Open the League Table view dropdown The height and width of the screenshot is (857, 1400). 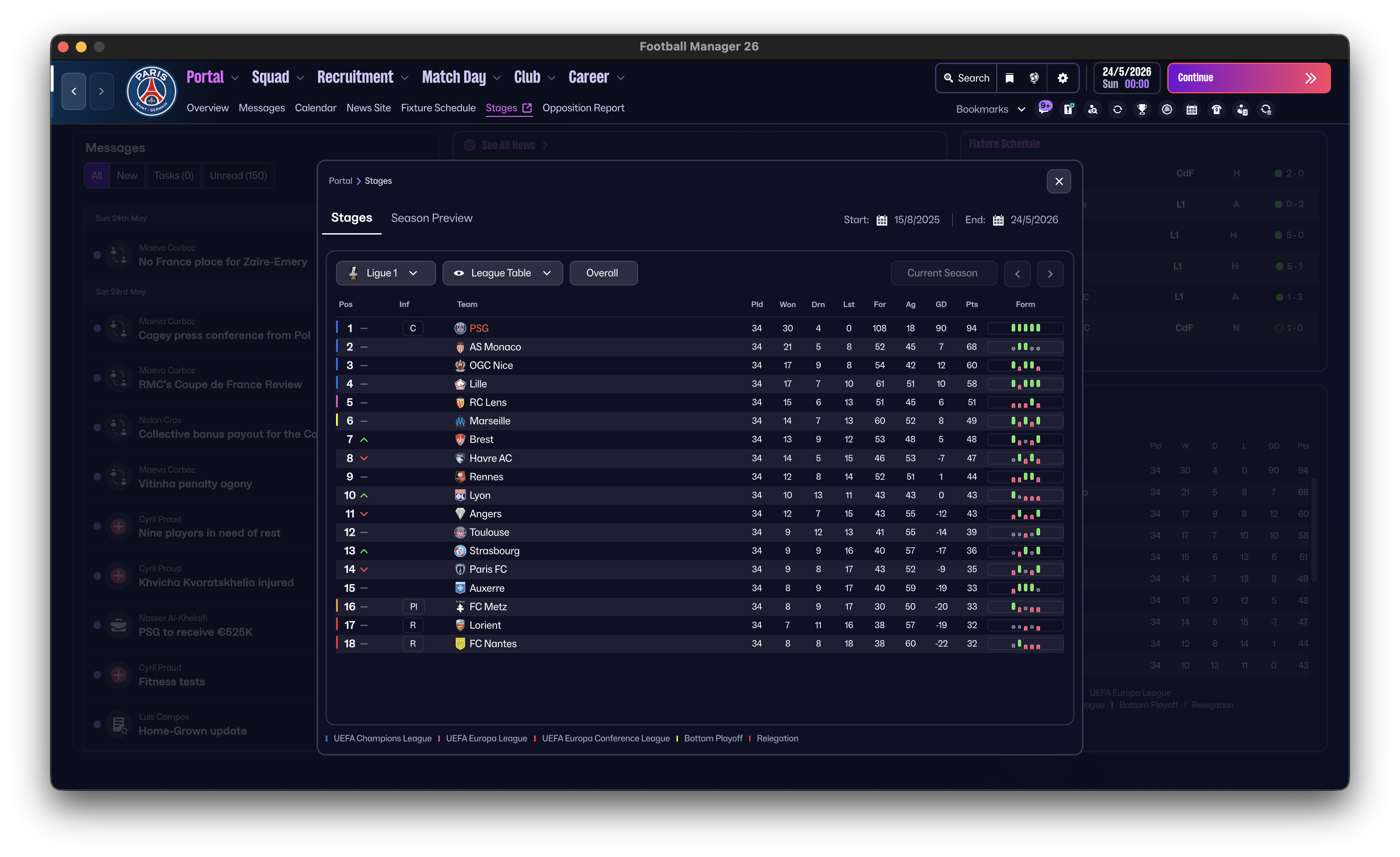pyautogui.click(x=502, y=273)
